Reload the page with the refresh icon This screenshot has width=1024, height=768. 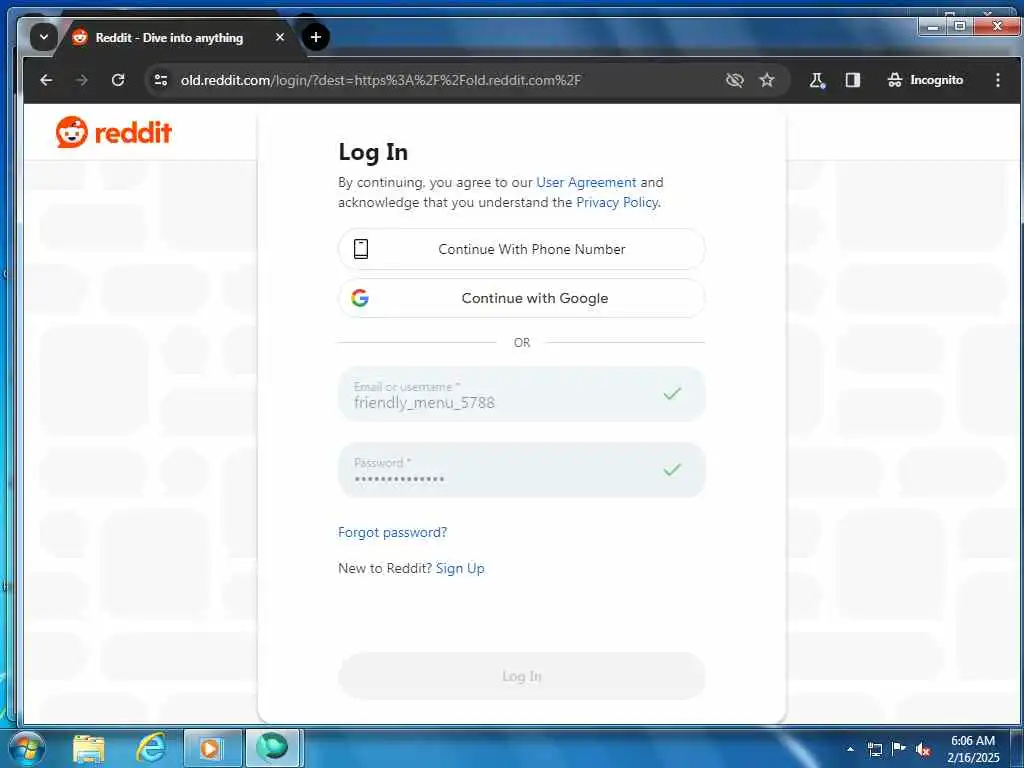click(118, 80)
